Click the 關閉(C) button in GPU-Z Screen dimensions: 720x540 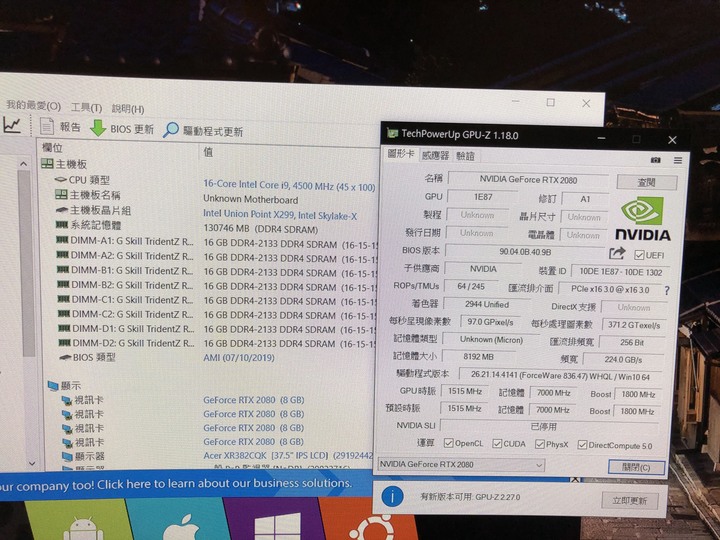pyautogui.click(x=636, y=467)
